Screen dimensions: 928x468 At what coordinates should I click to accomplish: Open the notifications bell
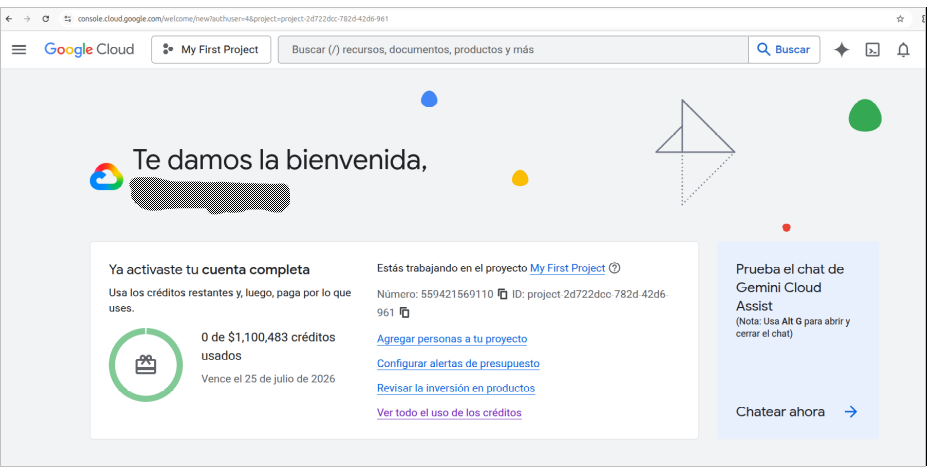[x=903, y=50]
